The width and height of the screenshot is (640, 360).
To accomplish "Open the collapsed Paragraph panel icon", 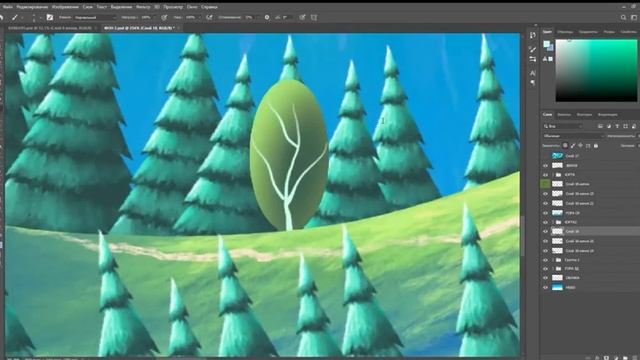I will coord(533,82).
